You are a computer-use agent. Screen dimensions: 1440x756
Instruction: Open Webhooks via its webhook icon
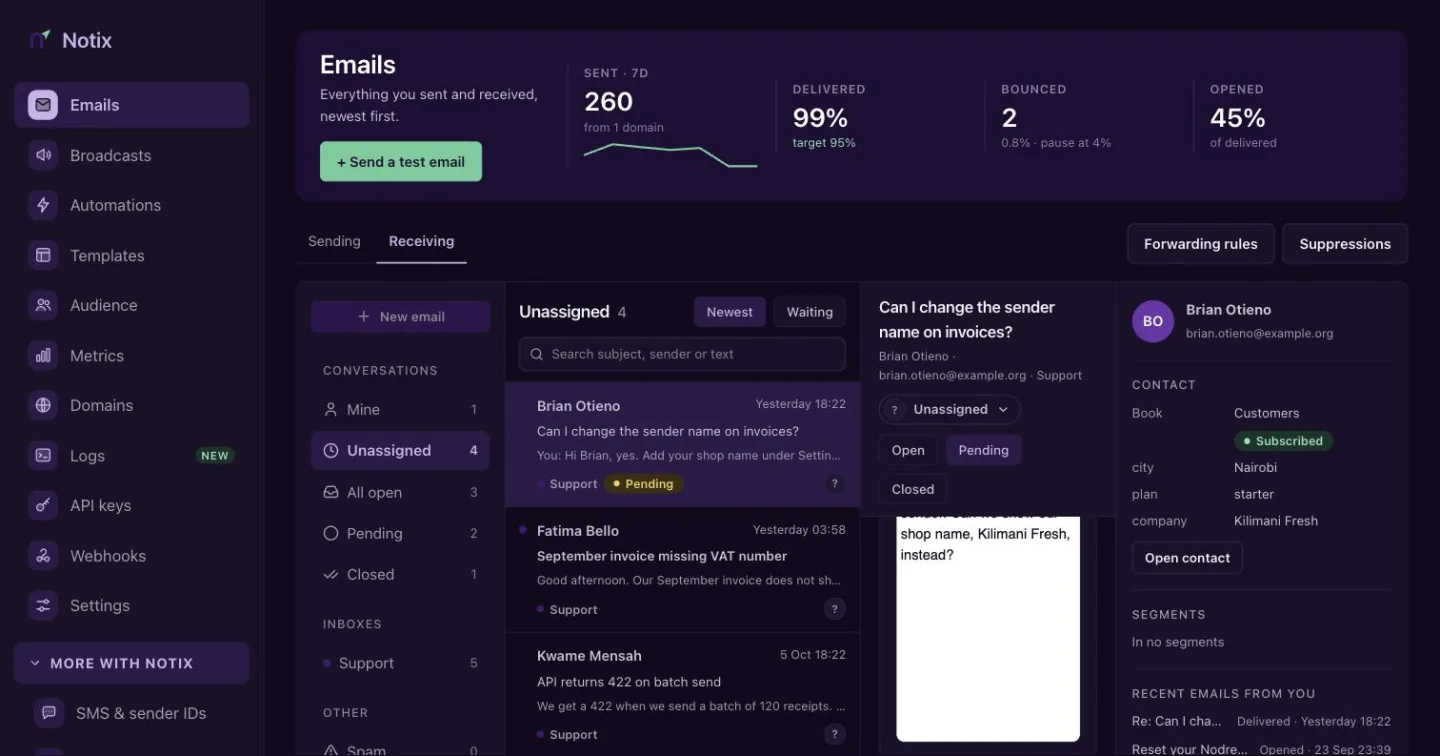coord(43,555)
